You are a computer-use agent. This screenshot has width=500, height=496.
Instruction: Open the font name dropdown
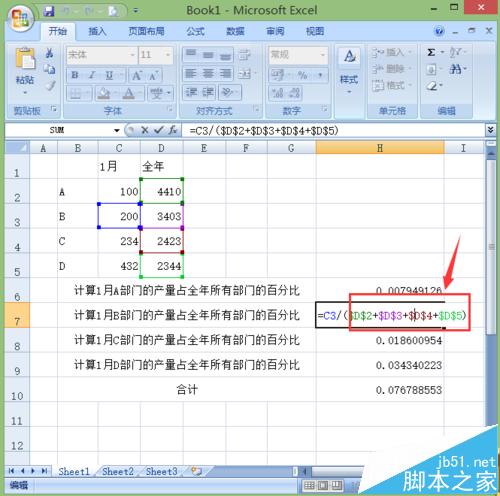pyautogui.click(x=133, y=55)
